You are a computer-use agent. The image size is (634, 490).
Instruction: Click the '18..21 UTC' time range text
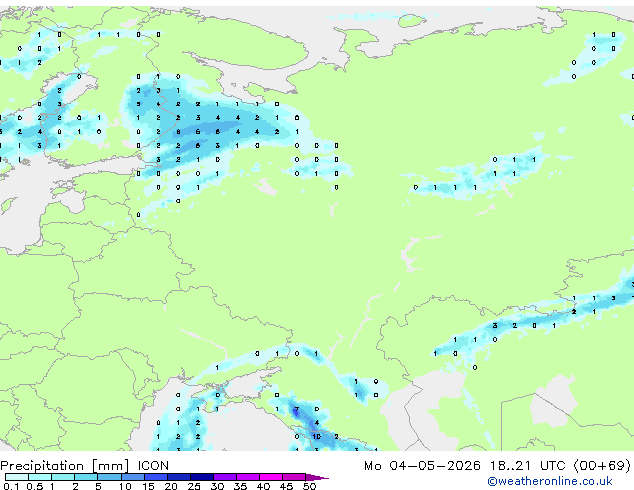[527, 466]
